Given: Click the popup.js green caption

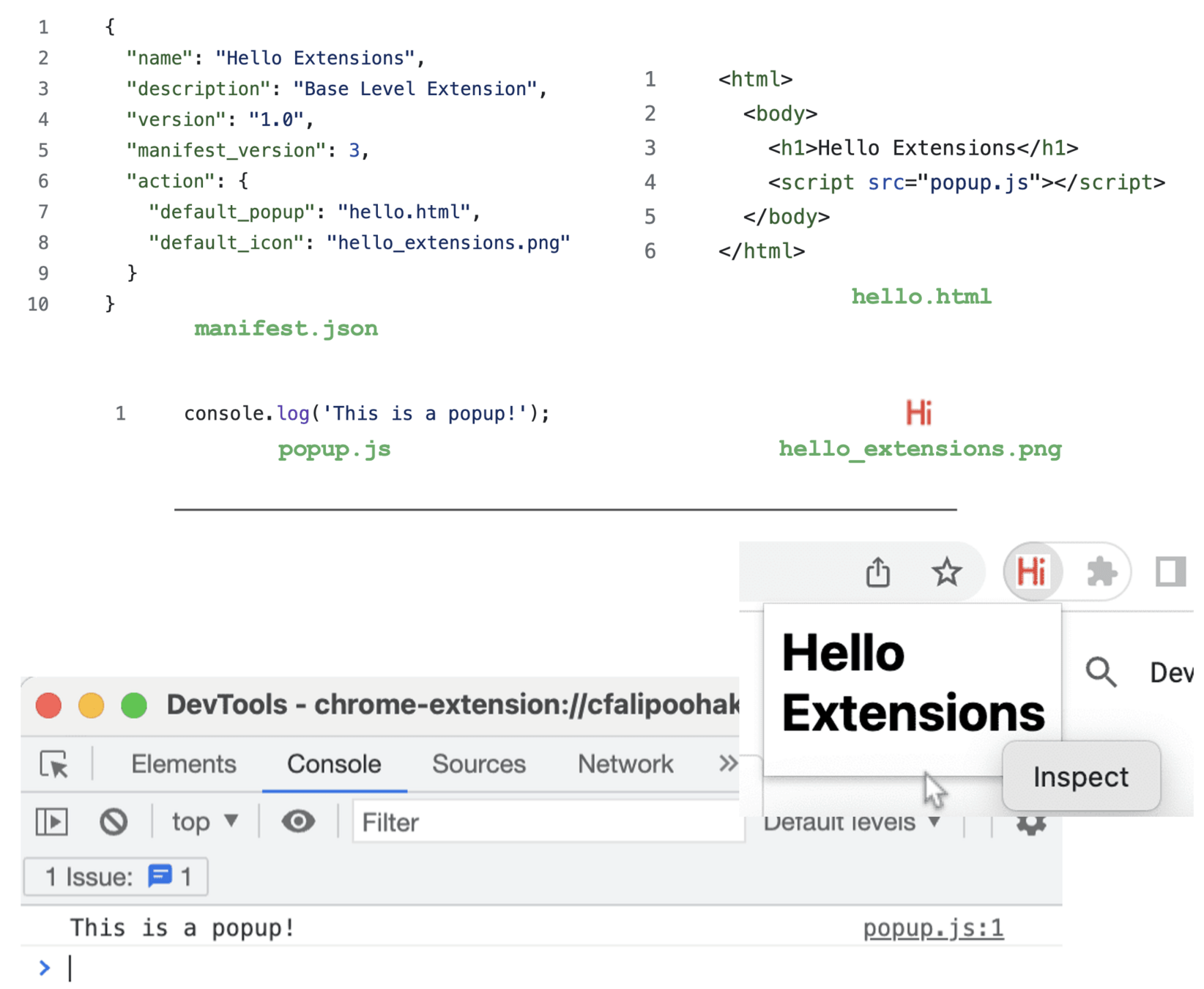Looking at the screenshot, I should (x=334, y=449).
